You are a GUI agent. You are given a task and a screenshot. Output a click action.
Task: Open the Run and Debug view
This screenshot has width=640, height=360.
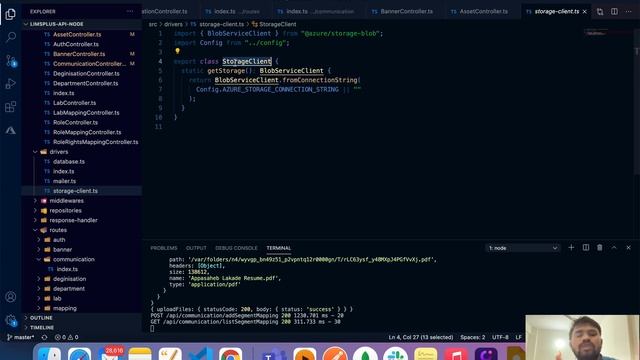(11, 84)
